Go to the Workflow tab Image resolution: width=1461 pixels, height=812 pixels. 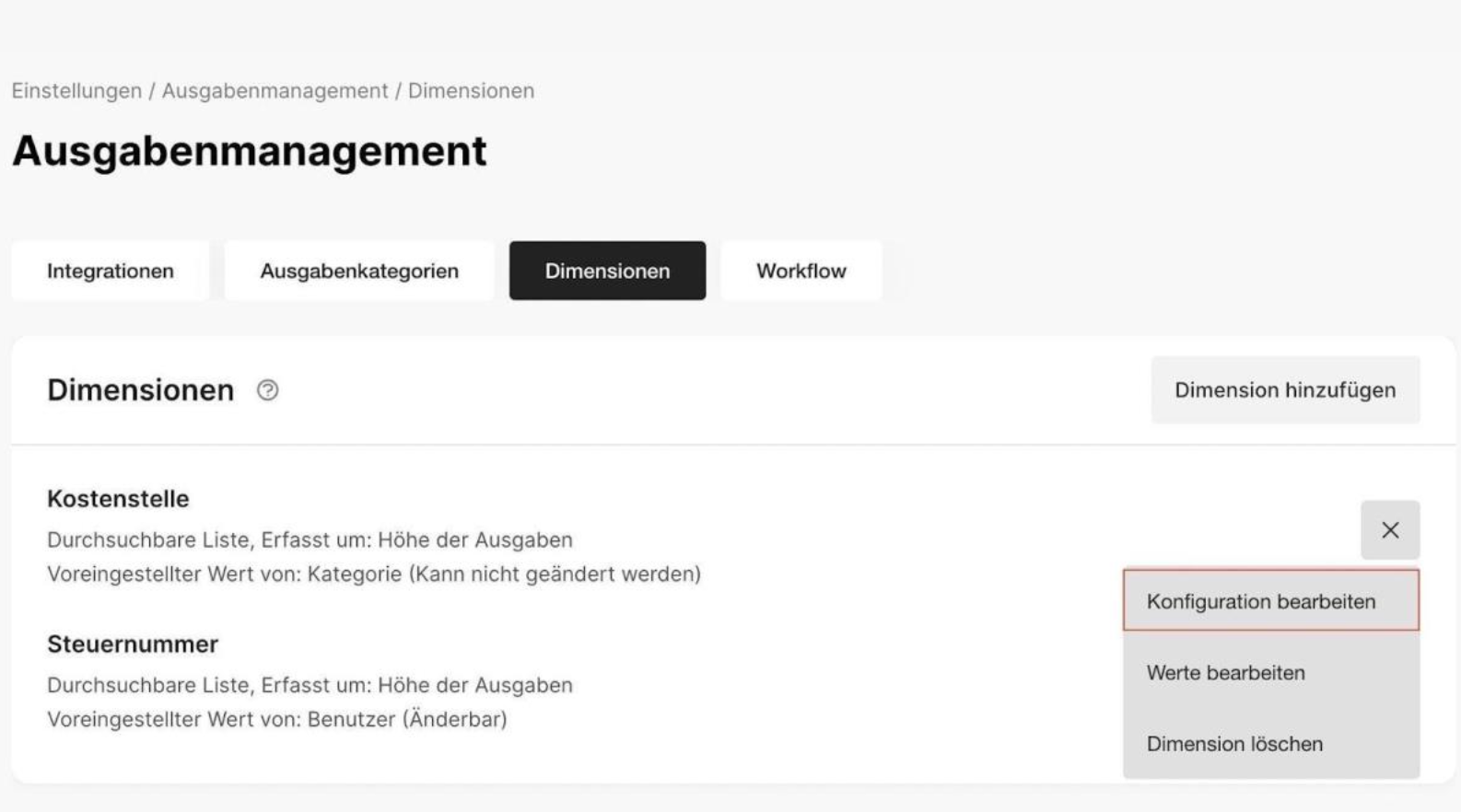pyautogui.click(x=801, y=271)
